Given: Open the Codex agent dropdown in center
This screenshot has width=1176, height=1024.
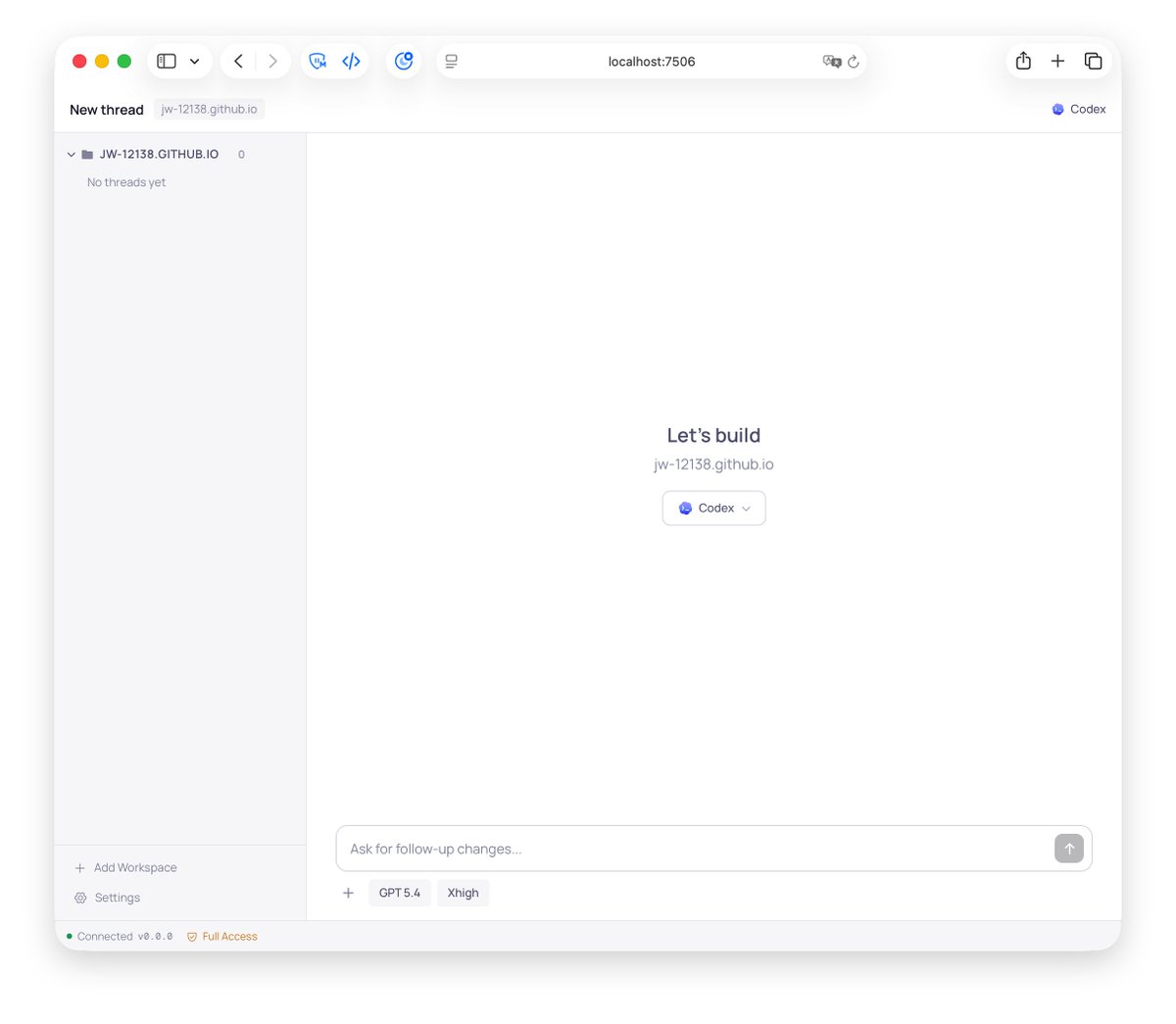Looking at the screenshot, I should [x=713, y=508].
